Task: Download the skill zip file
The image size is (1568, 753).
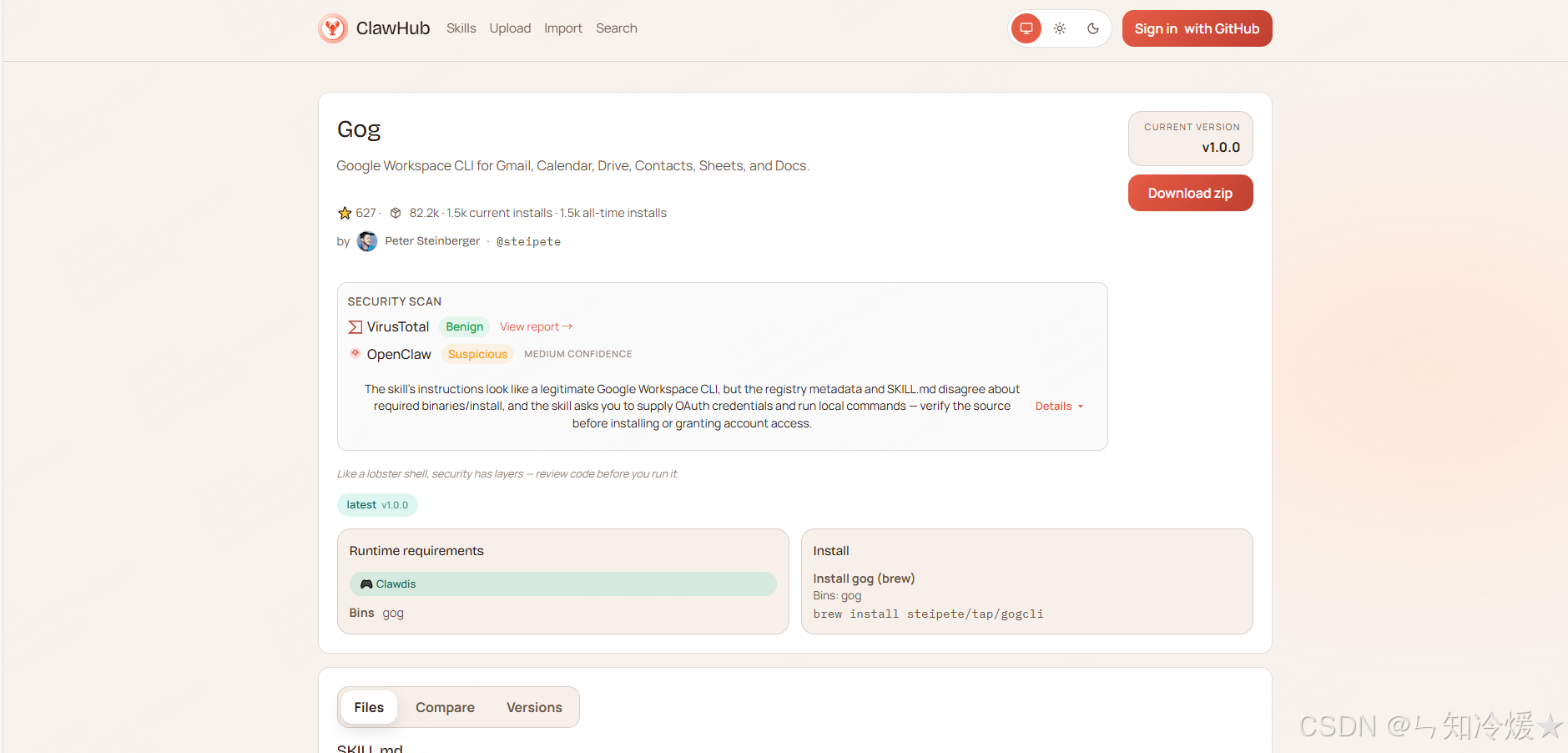Action: 1190,193
